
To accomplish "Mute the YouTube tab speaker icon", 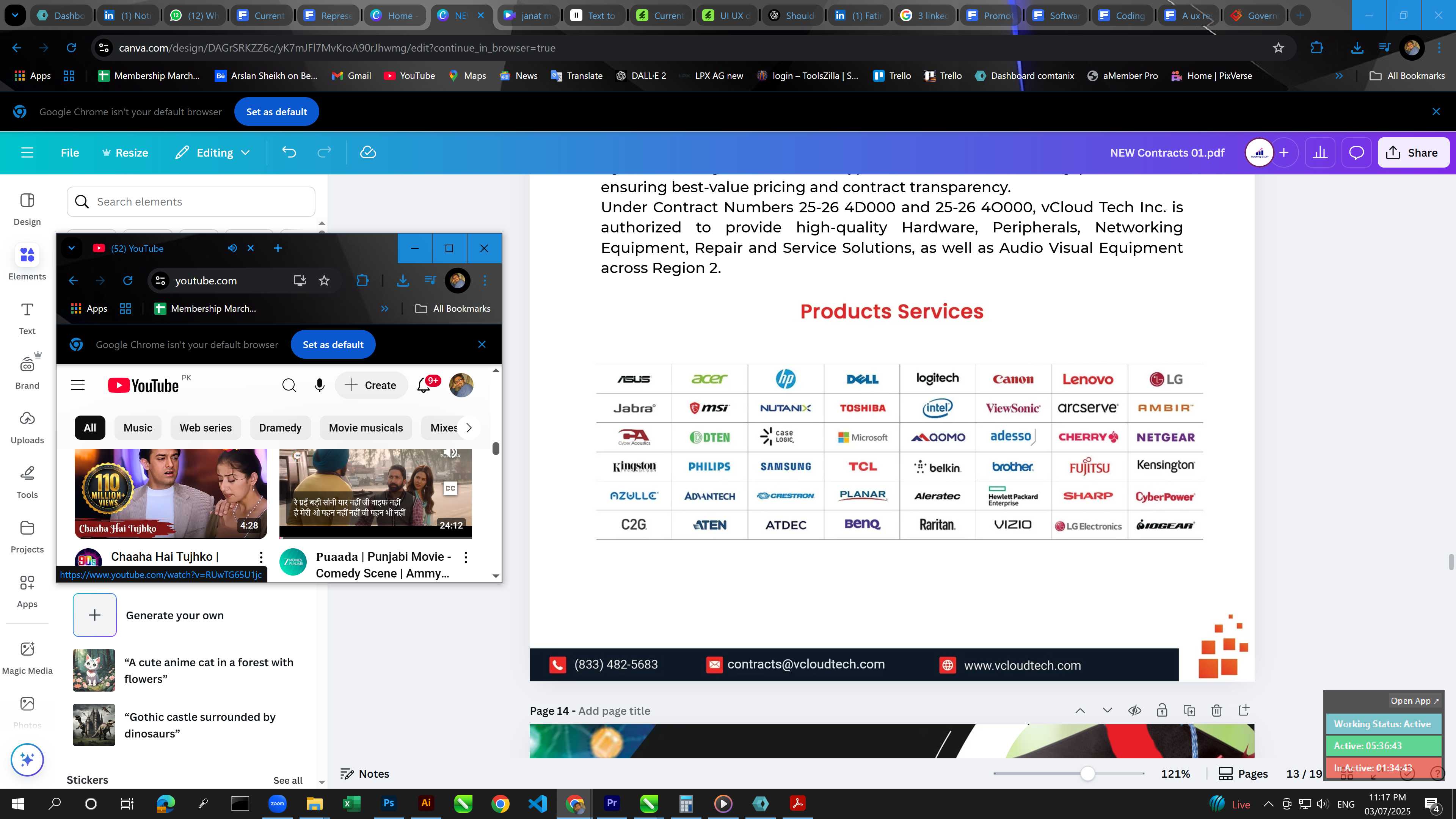I will click(232, 248).
